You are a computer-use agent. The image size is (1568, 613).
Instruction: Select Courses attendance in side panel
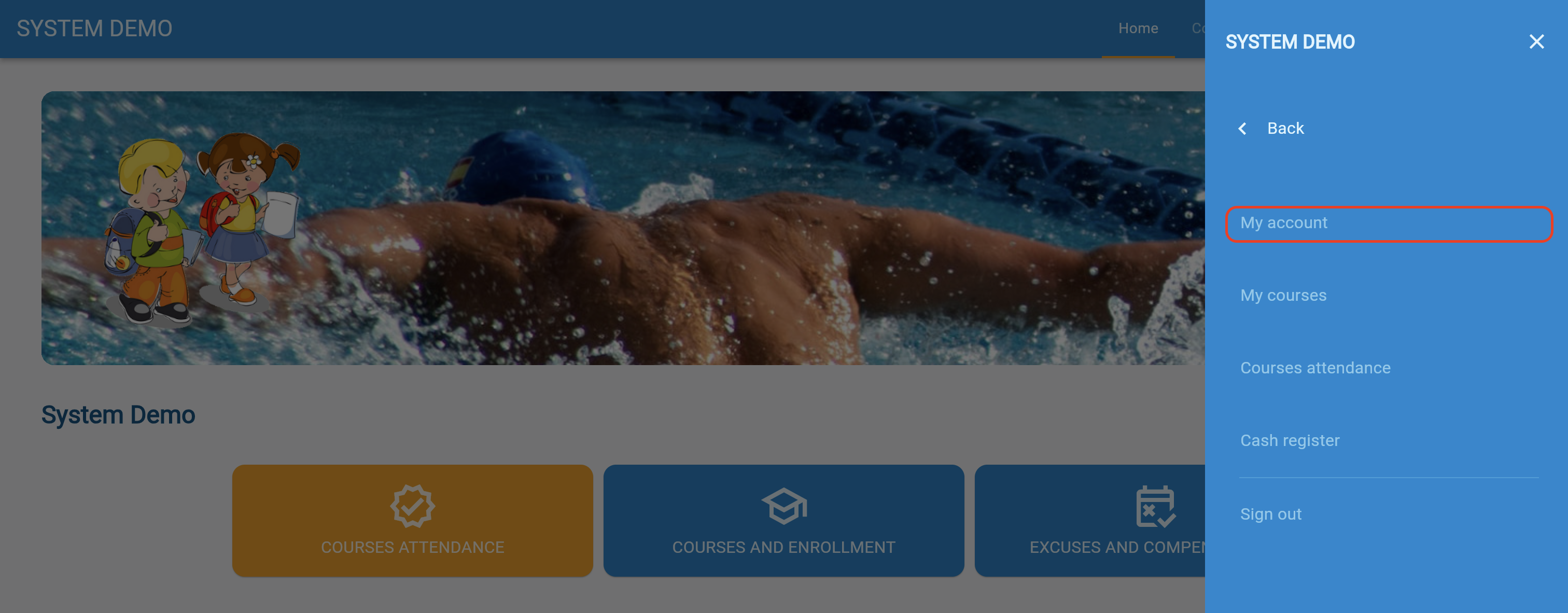pos(1315,368)
